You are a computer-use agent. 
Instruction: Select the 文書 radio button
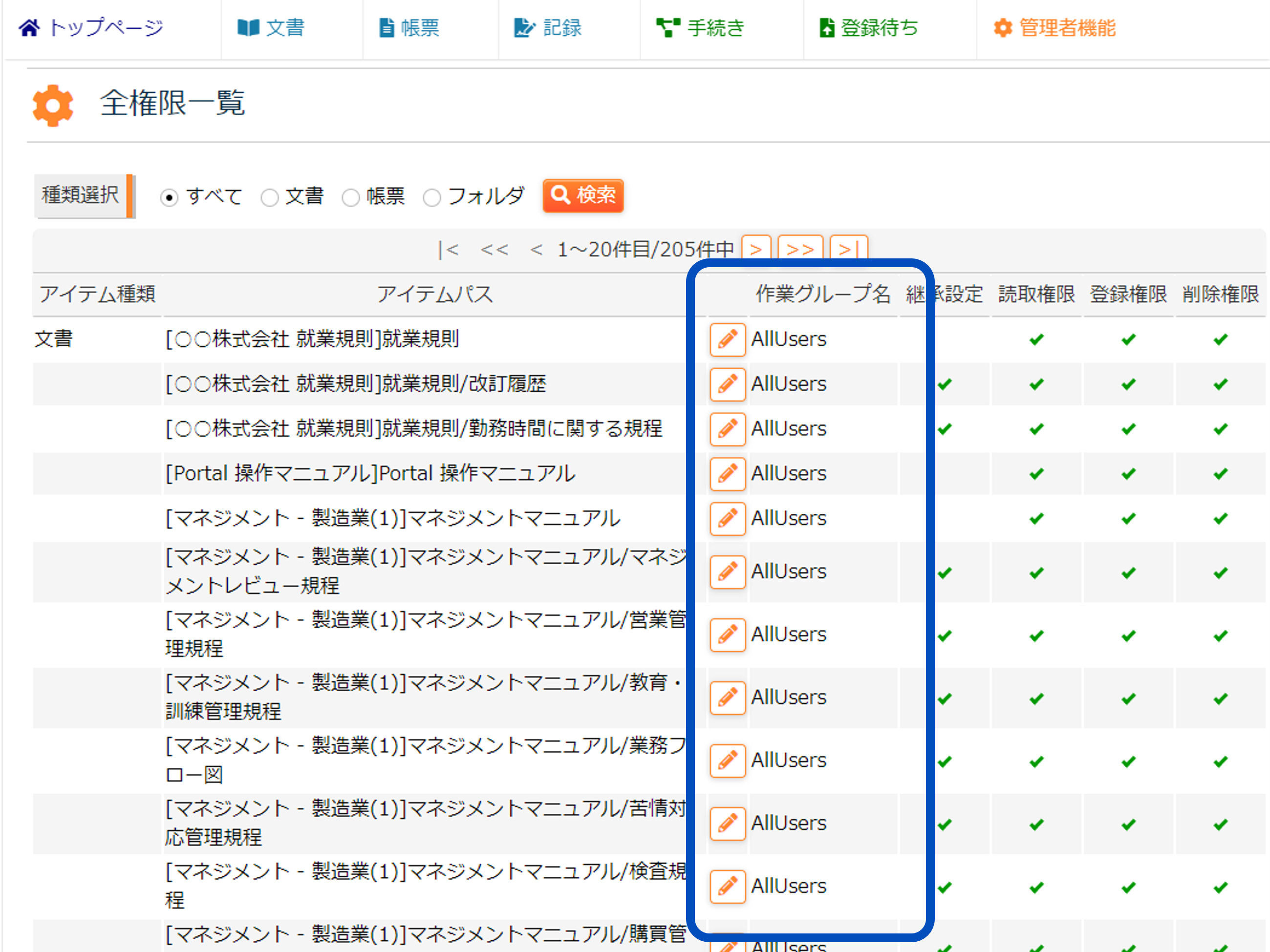pos(269,198)
